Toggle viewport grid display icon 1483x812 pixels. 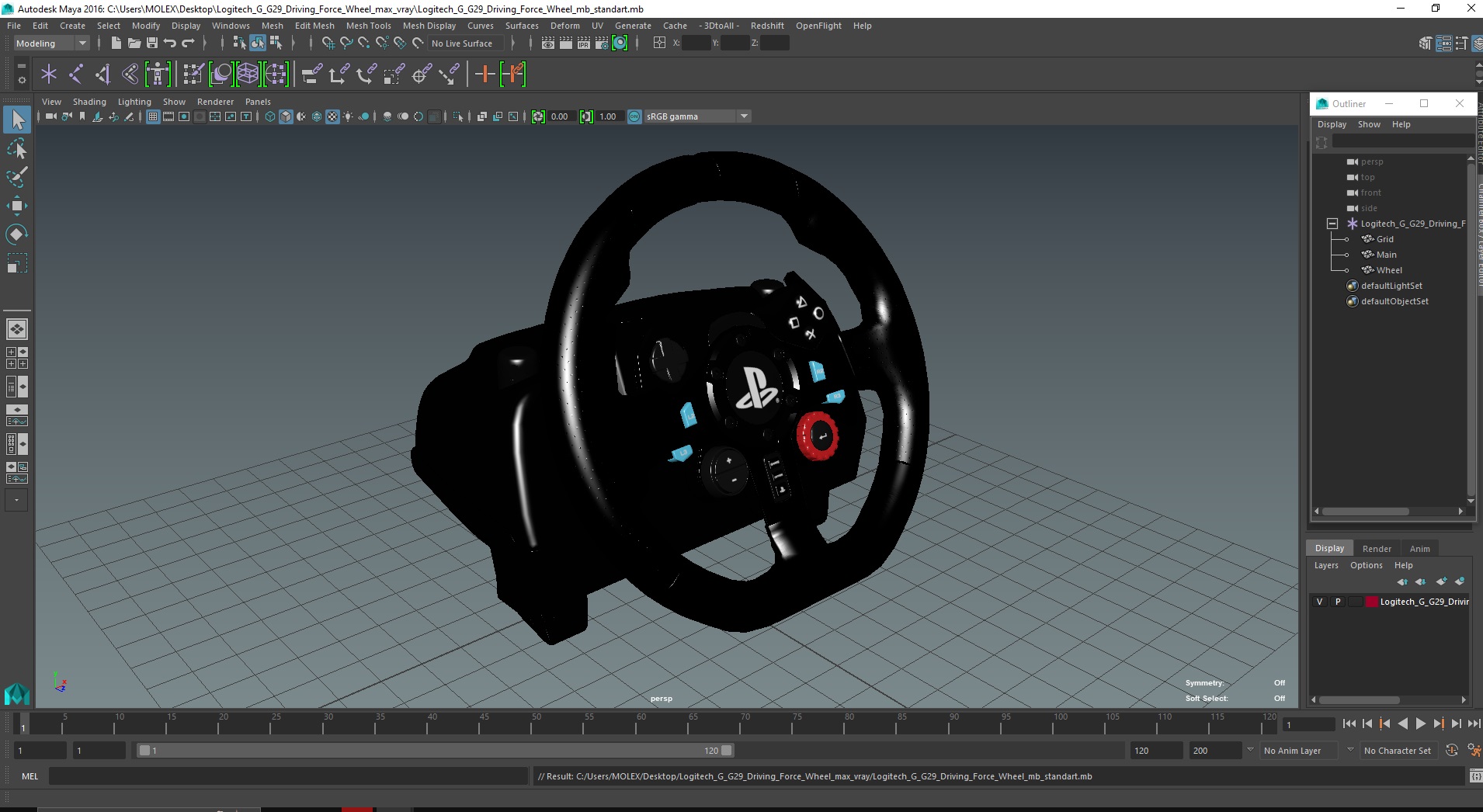153,116
